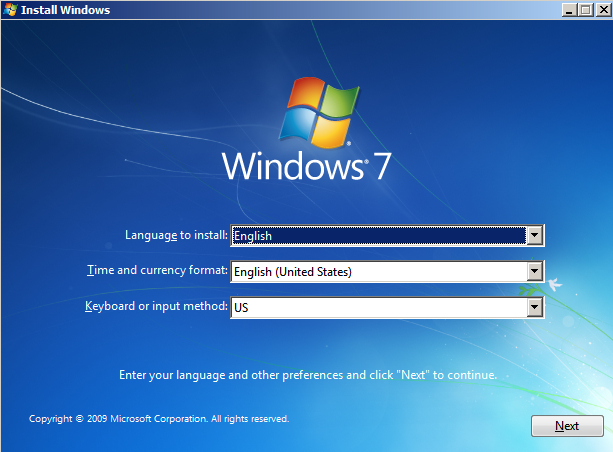Minimize the Install Windows window
The height and width of the screenshot is (452, 613).
click(x=569, y=10)
